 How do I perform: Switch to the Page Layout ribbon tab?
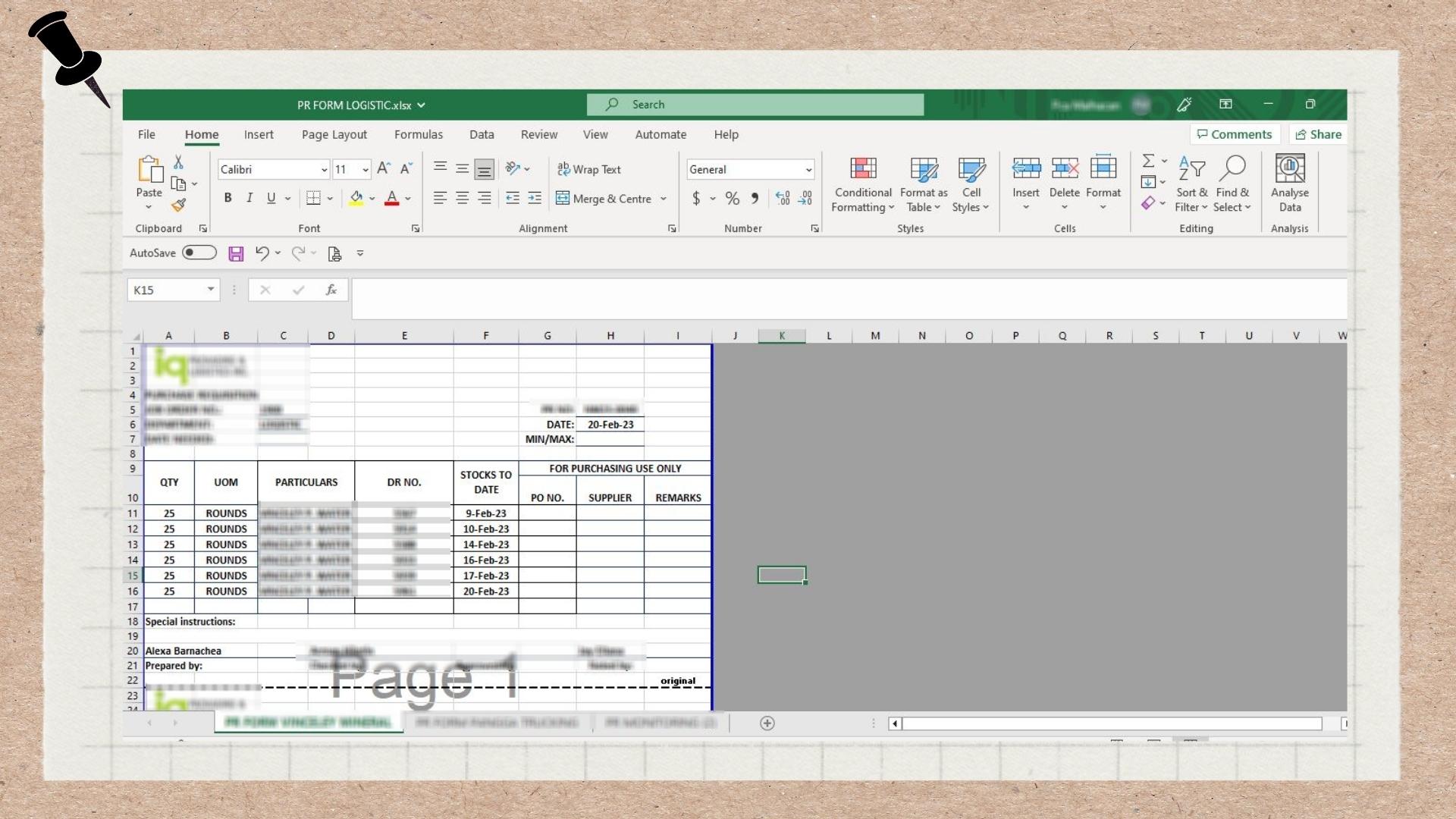click(334, 134)
